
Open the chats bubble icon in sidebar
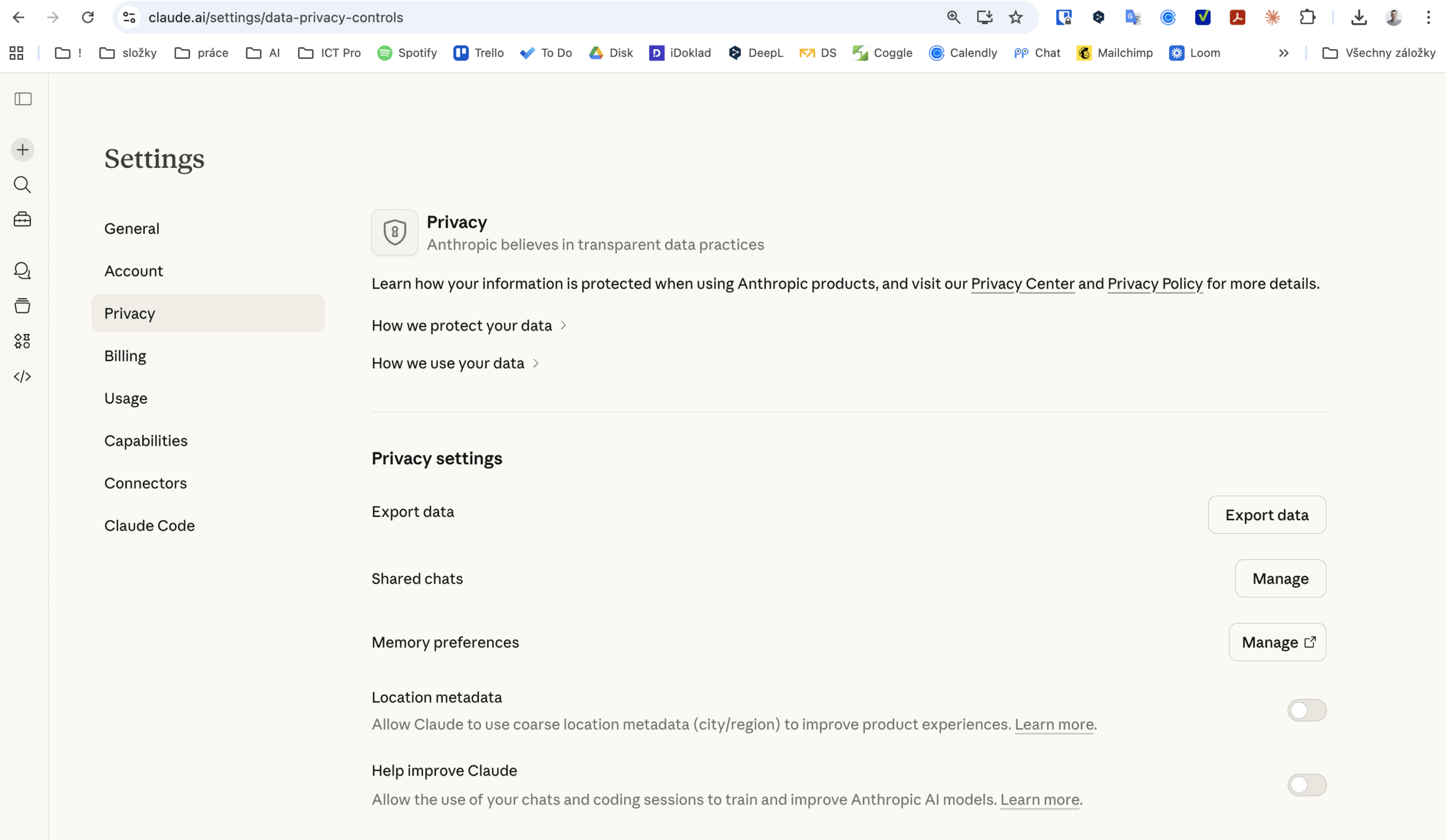(x=23, y=270)
